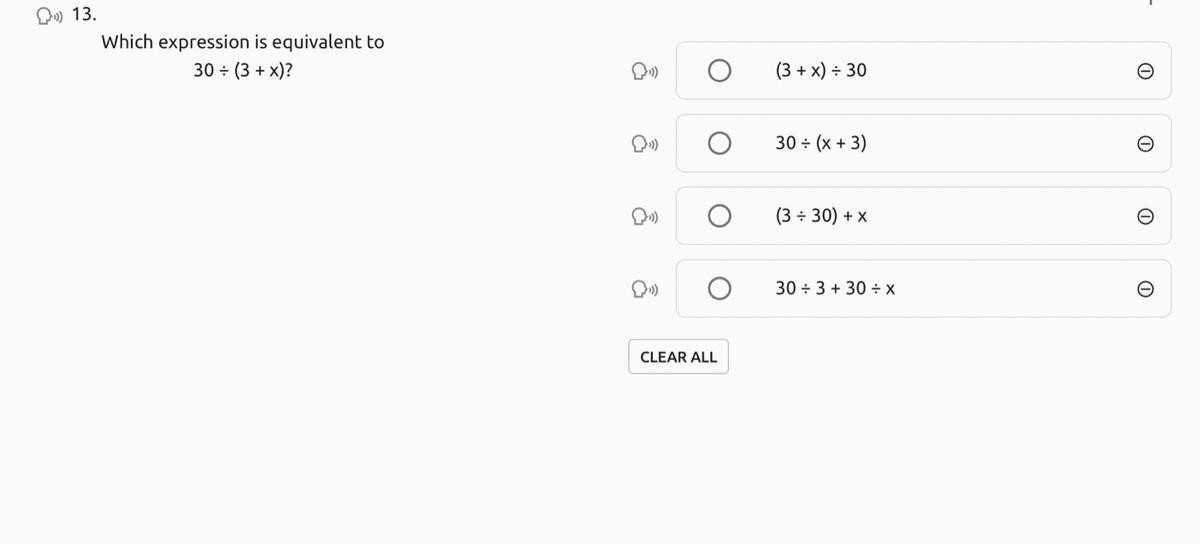The image size is (1200, 544).
Task: Click answer text (3 + x) ÷ 30
Action: coord(821,71)
